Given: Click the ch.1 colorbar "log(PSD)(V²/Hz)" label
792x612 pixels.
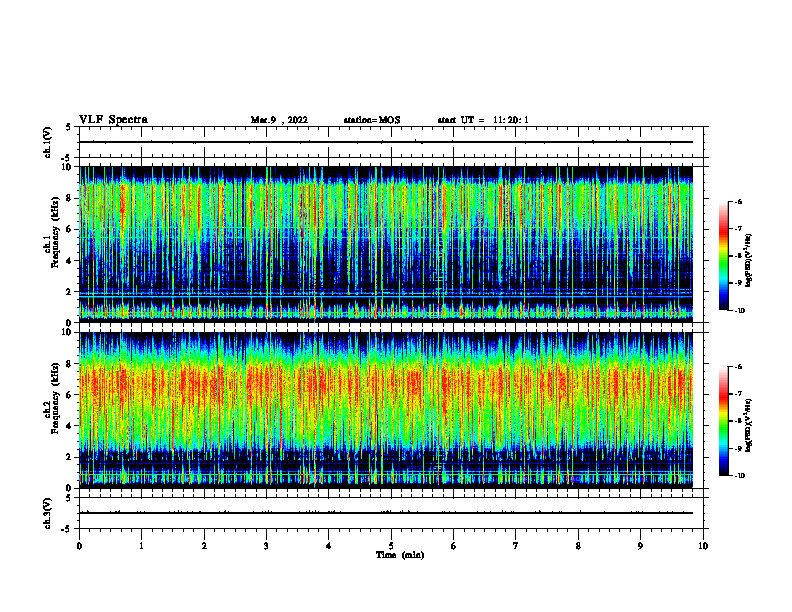Looking at the screenshot, I should [x=749, y=261].
